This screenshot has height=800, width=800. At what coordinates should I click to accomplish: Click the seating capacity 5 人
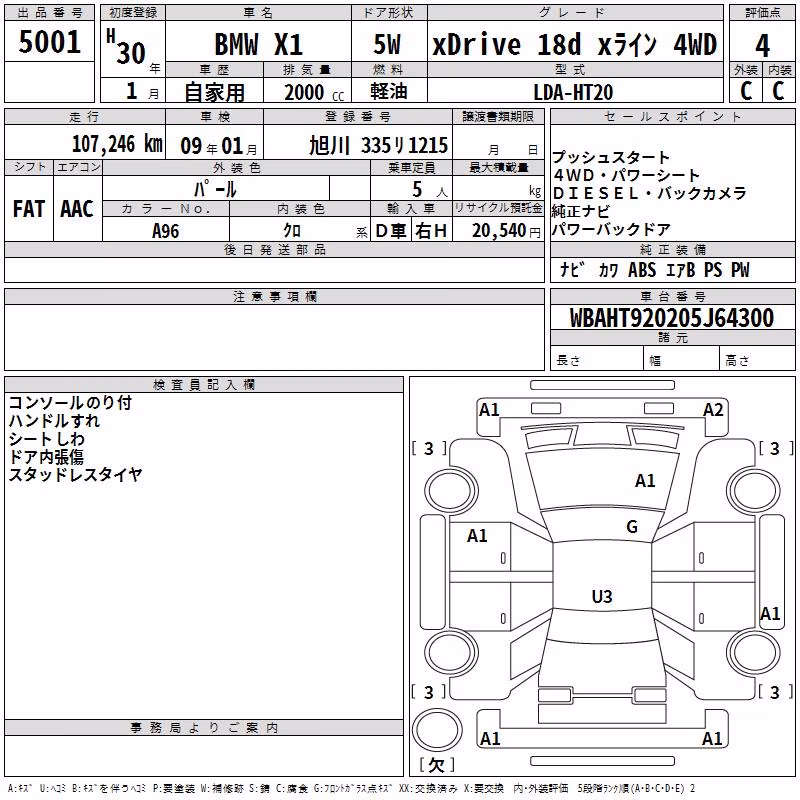(x=429, y=190)
